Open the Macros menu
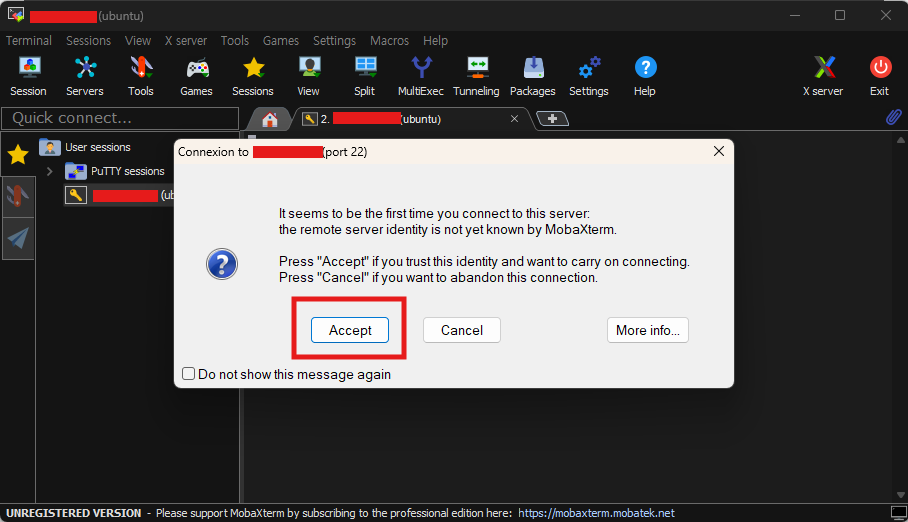908x522 pixels. pos(390,41)
